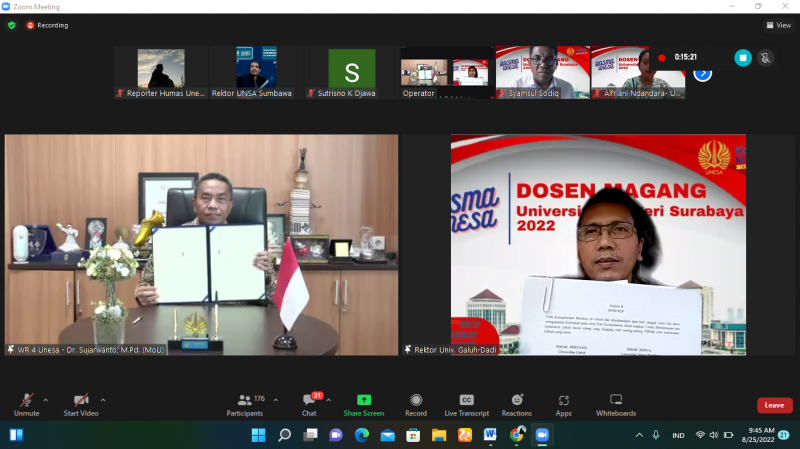
Task: Click the green encryption shield icon
Action: click(x=12, y=25)
